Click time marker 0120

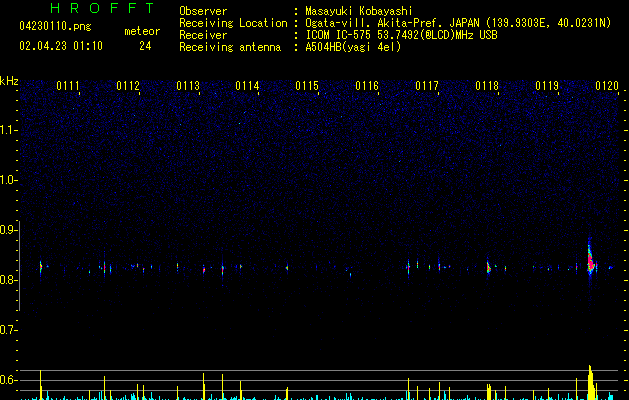tap(607, 86)
